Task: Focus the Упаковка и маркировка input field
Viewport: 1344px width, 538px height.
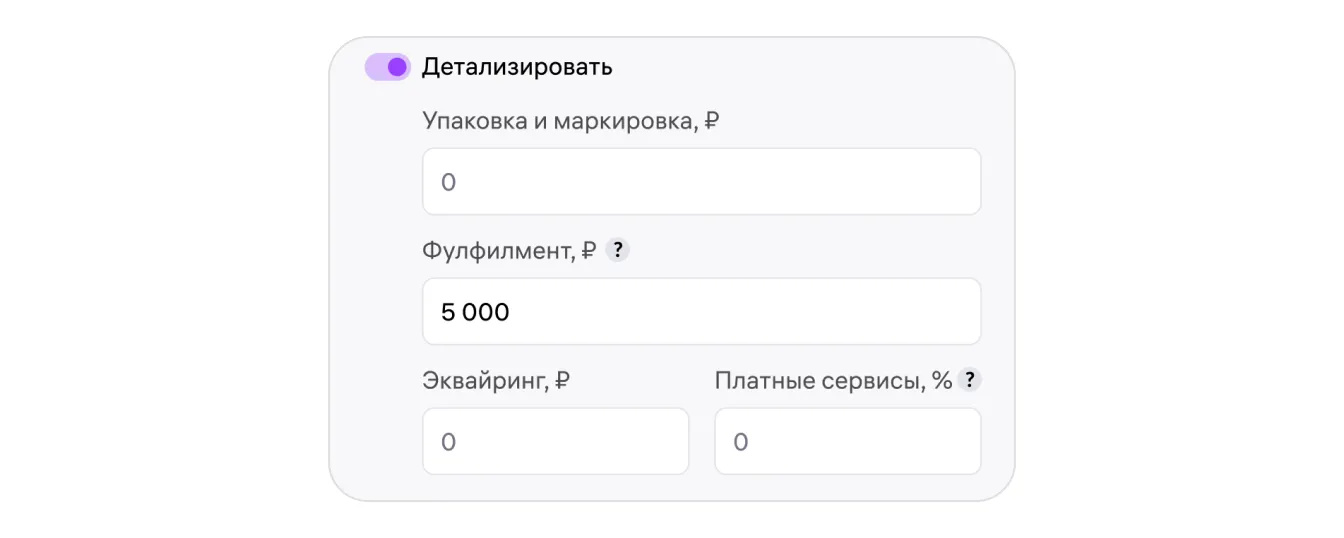Action: coord(701,182)
